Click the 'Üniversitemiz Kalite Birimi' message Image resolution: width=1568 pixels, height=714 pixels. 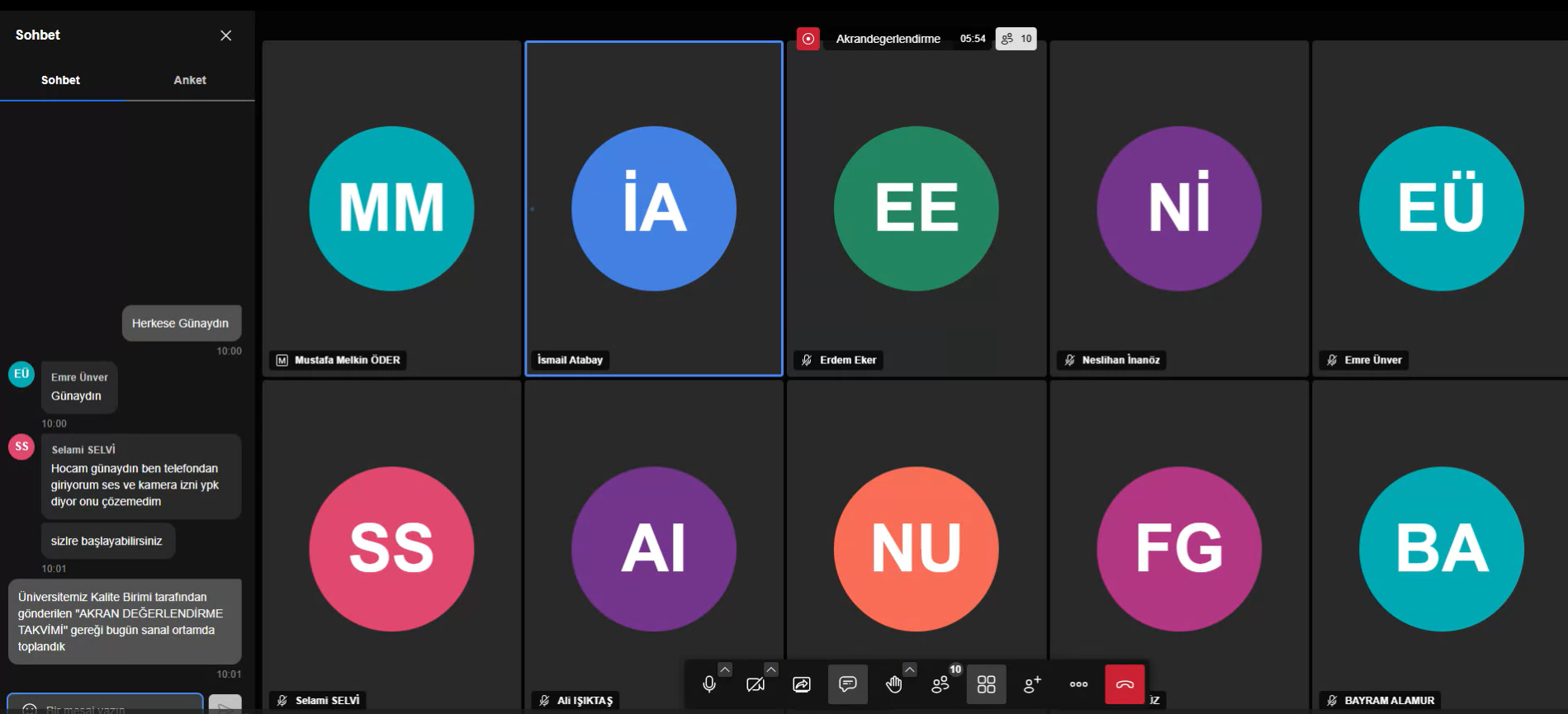125,622
